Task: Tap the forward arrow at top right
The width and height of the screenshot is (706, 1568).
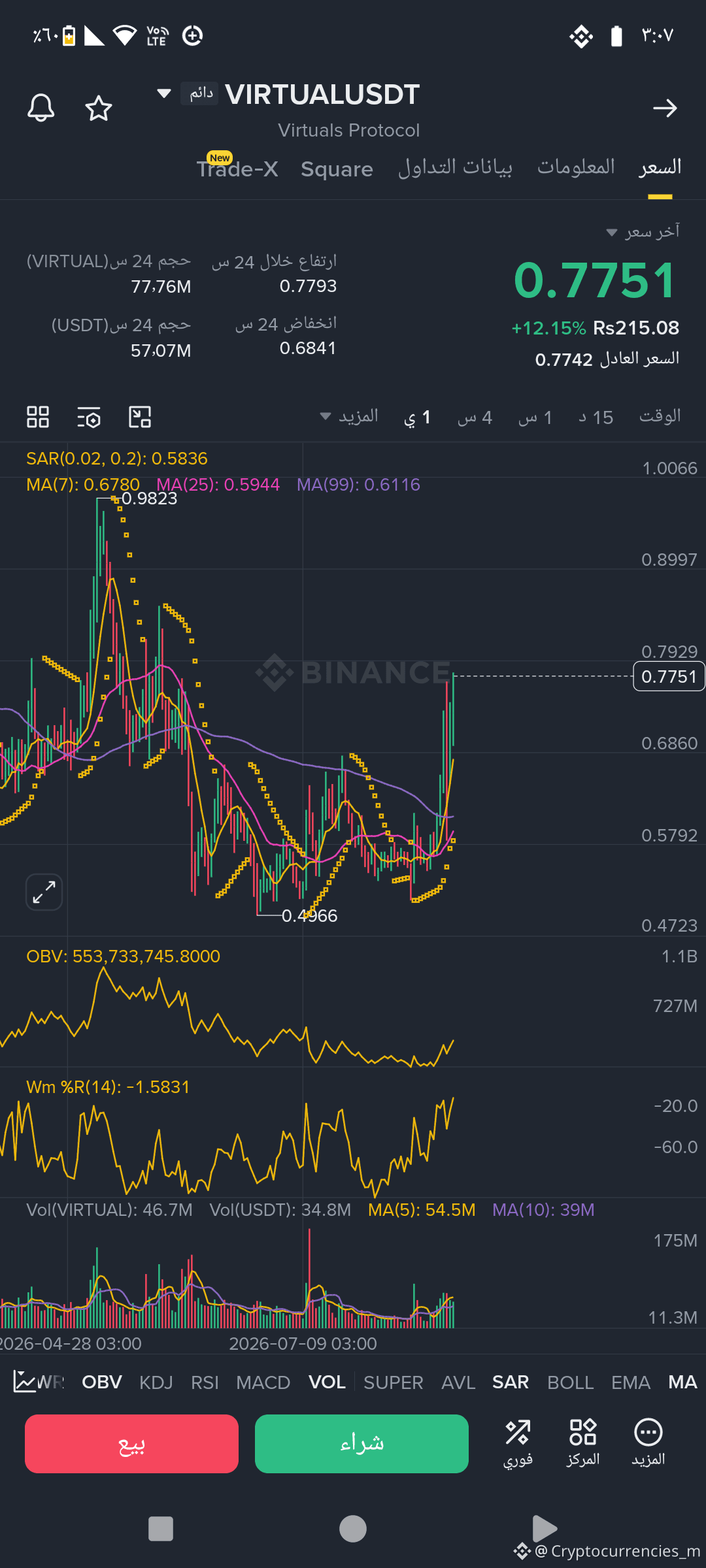Action: (x=665, y=108)
